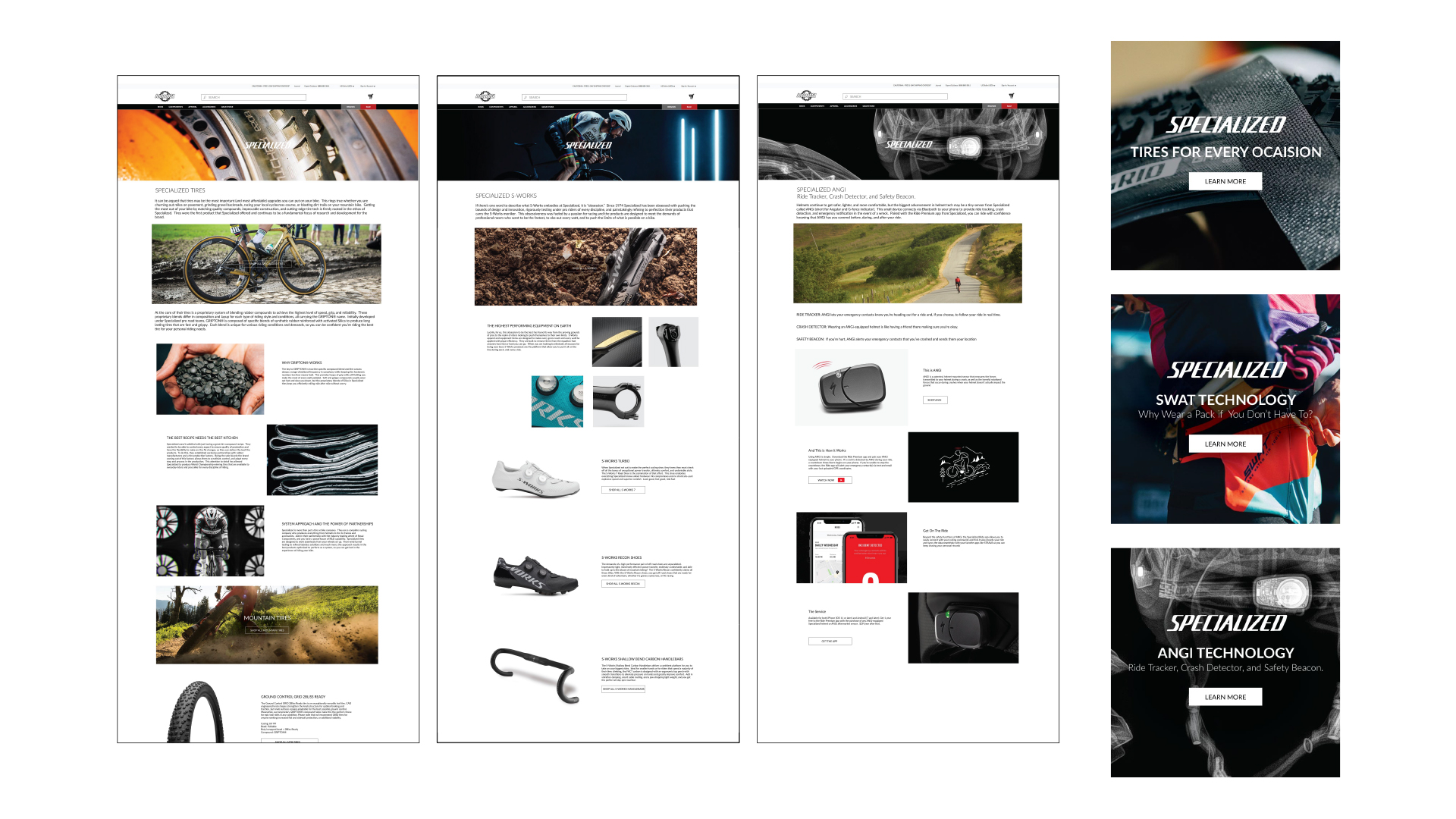This screenshot has width=1456, height=819.
Task: Click the cart icon on the S-Works page
Action: pos(691,96)
